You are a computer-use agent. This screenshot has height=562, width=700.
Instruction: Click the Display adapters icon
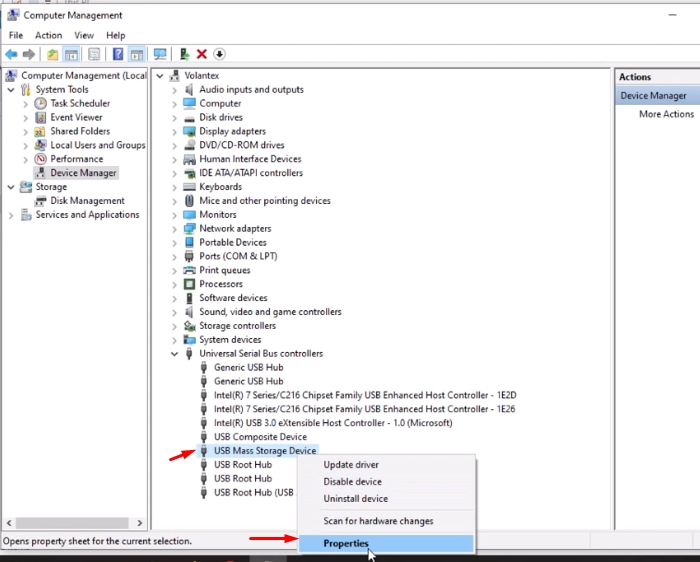[189, 131]
